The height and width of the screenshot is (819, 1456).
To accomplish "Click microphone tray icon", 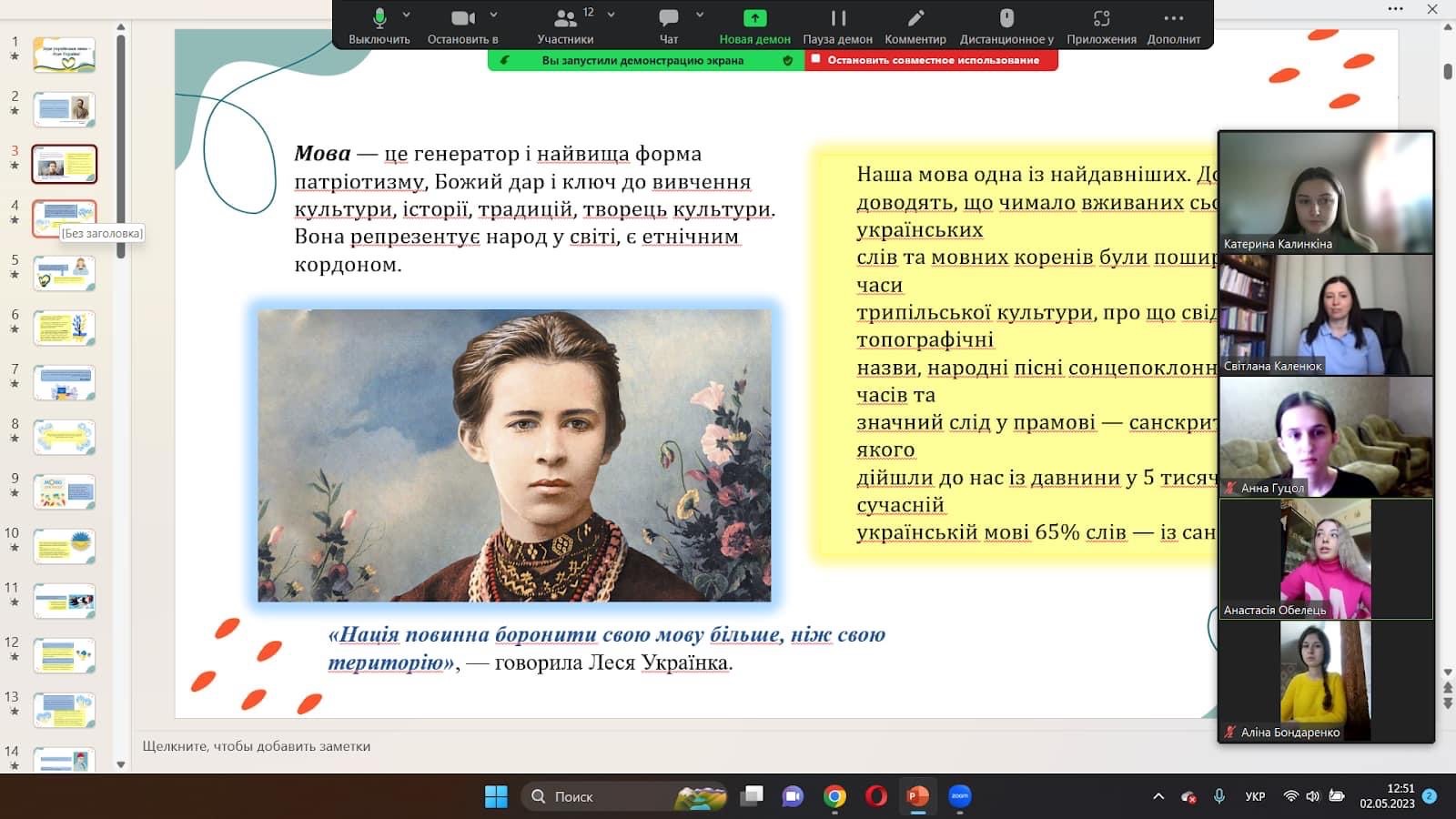I will pyautogui.click(x=1218, y=796).
